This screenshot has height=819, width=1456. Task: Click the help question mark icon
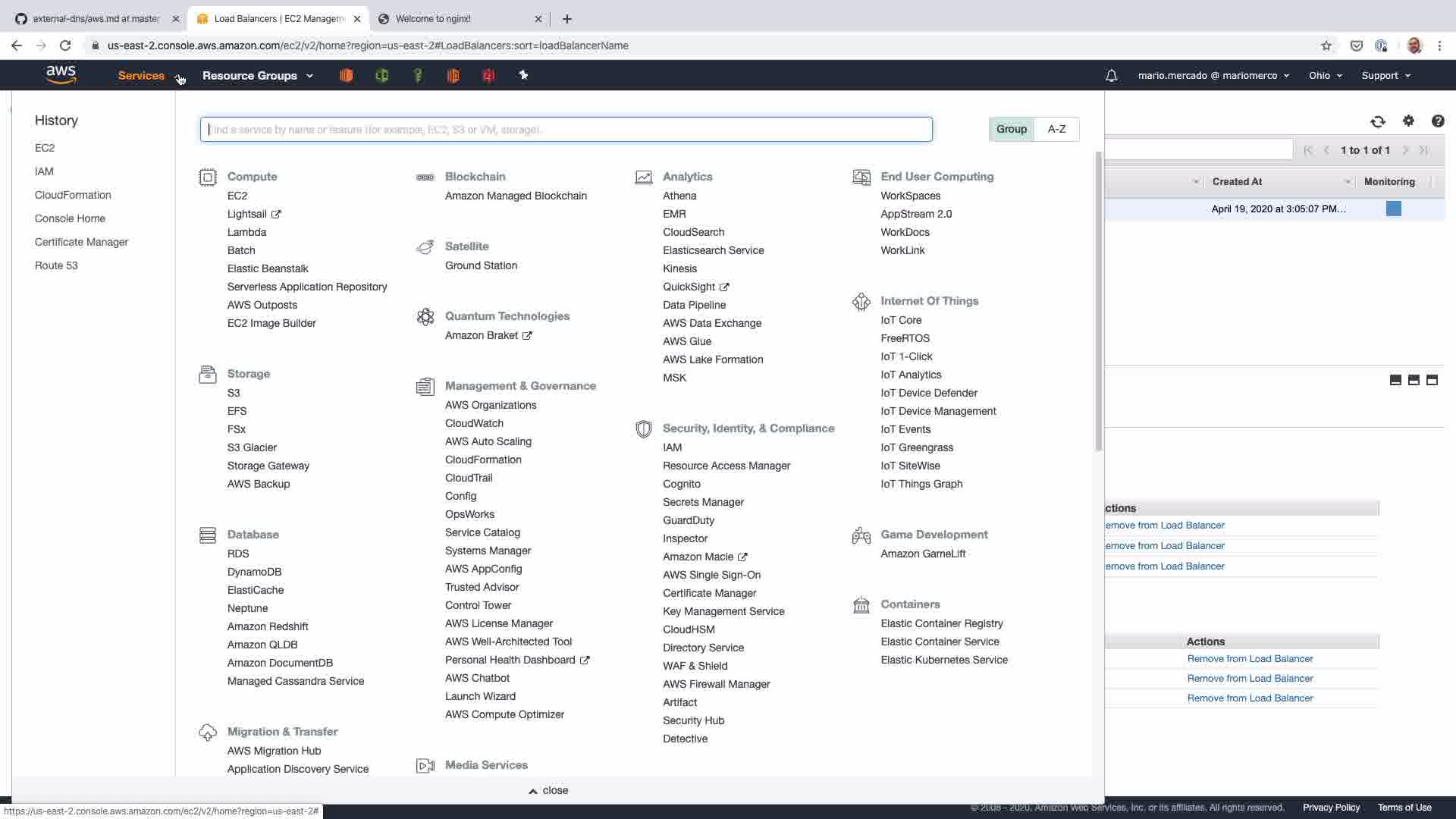pyautogui.click(x=1437, y=121)
